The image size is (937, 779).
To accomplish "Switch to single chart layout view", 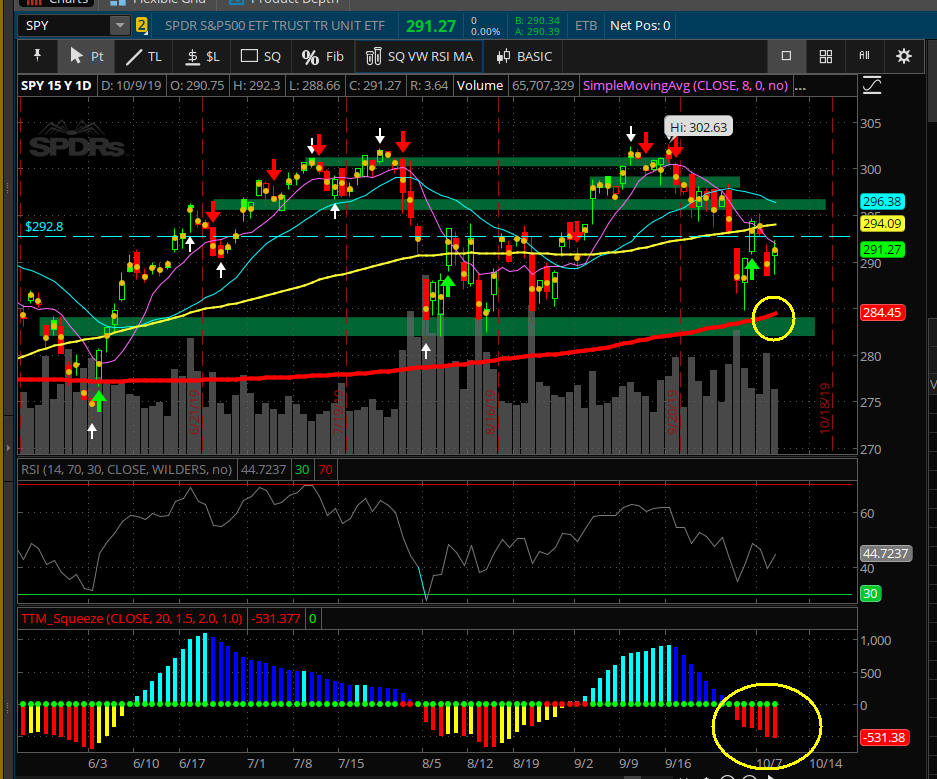I will click(786, 56).
